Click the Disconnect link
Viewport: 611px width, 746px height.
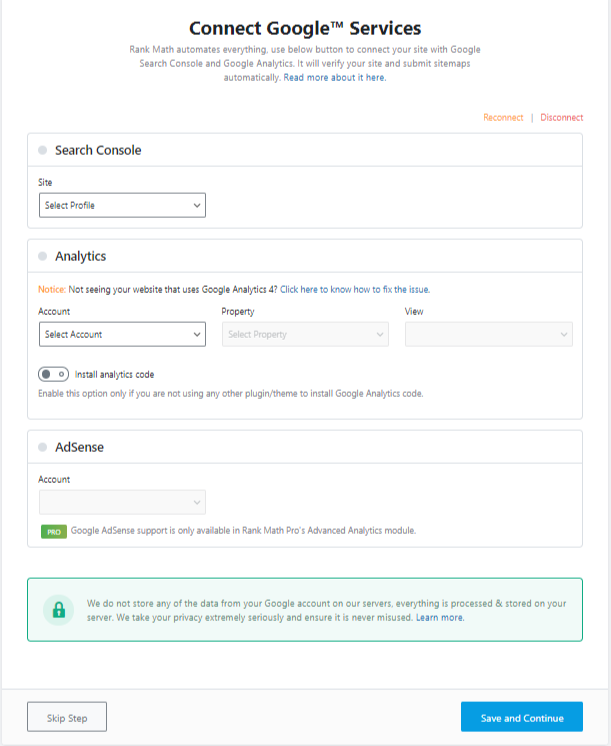coord(562,118)
